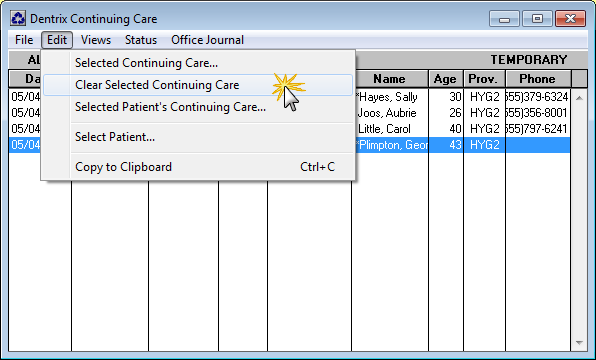Click the Phone column header
This screenshot has height=360, width=596.
(x=537, y=79)
